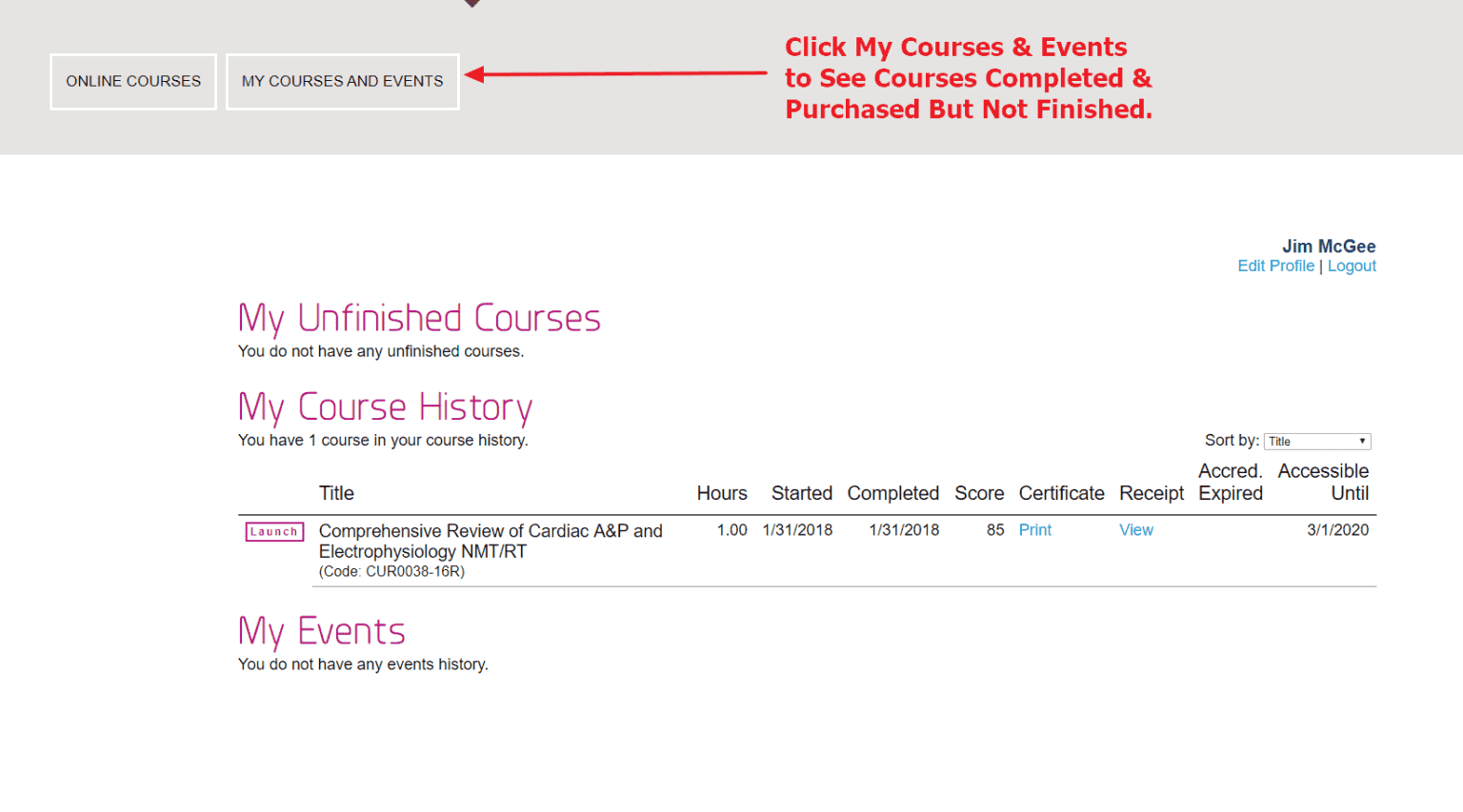Click the Jim McGee account name

(x=1328, y=246)
